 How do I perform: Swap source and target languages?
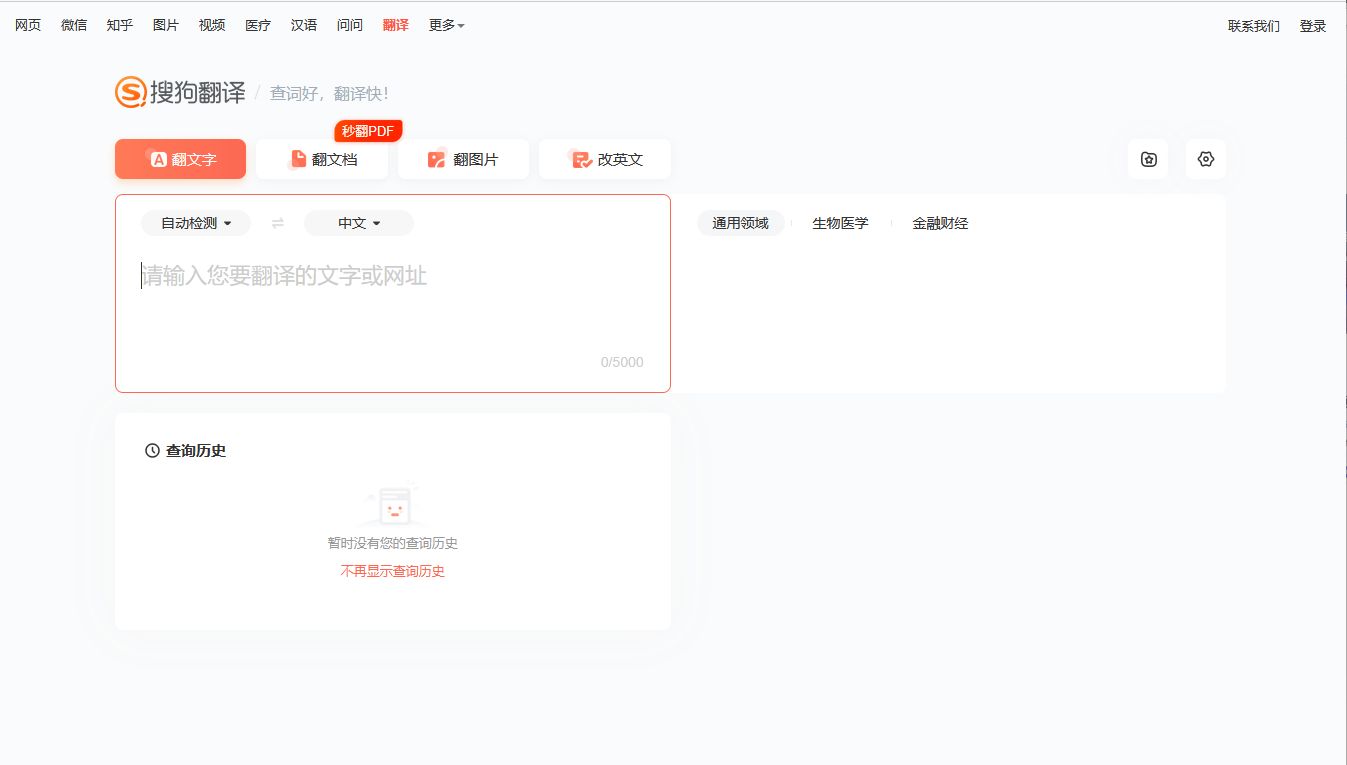tap(278, 223)
